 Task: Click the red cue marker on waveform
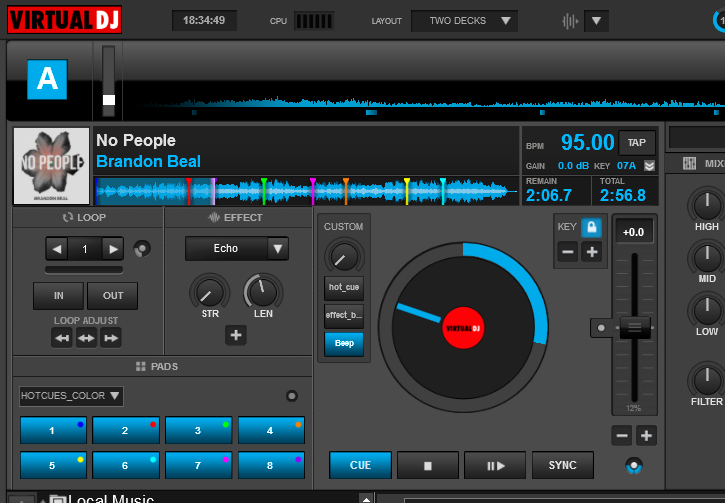[189, 191]
